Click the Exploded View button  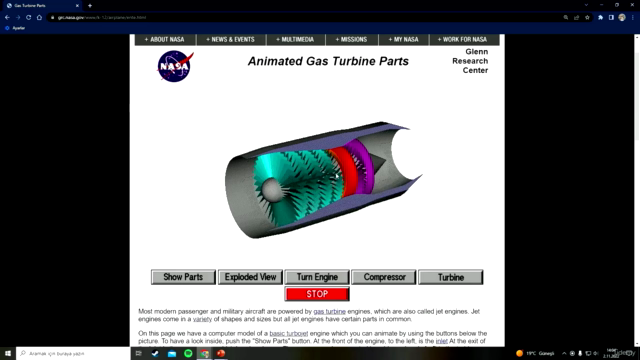(250, 277)
